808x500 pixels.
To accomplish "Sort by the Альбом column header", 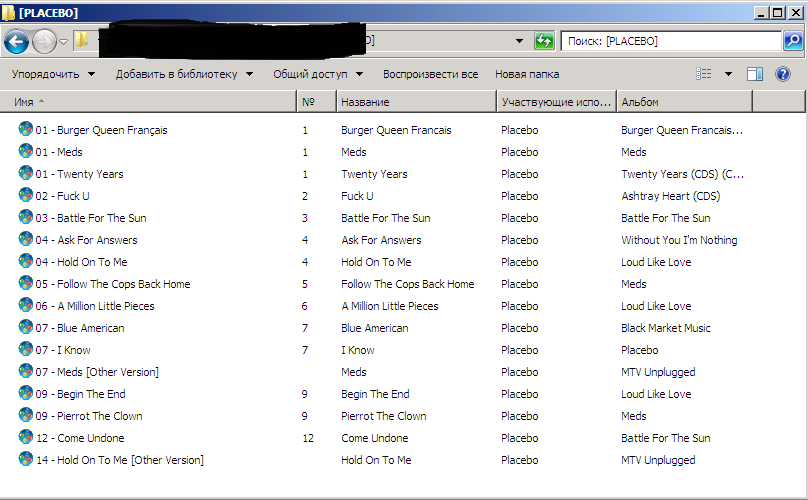I will [x=684, y=102].
